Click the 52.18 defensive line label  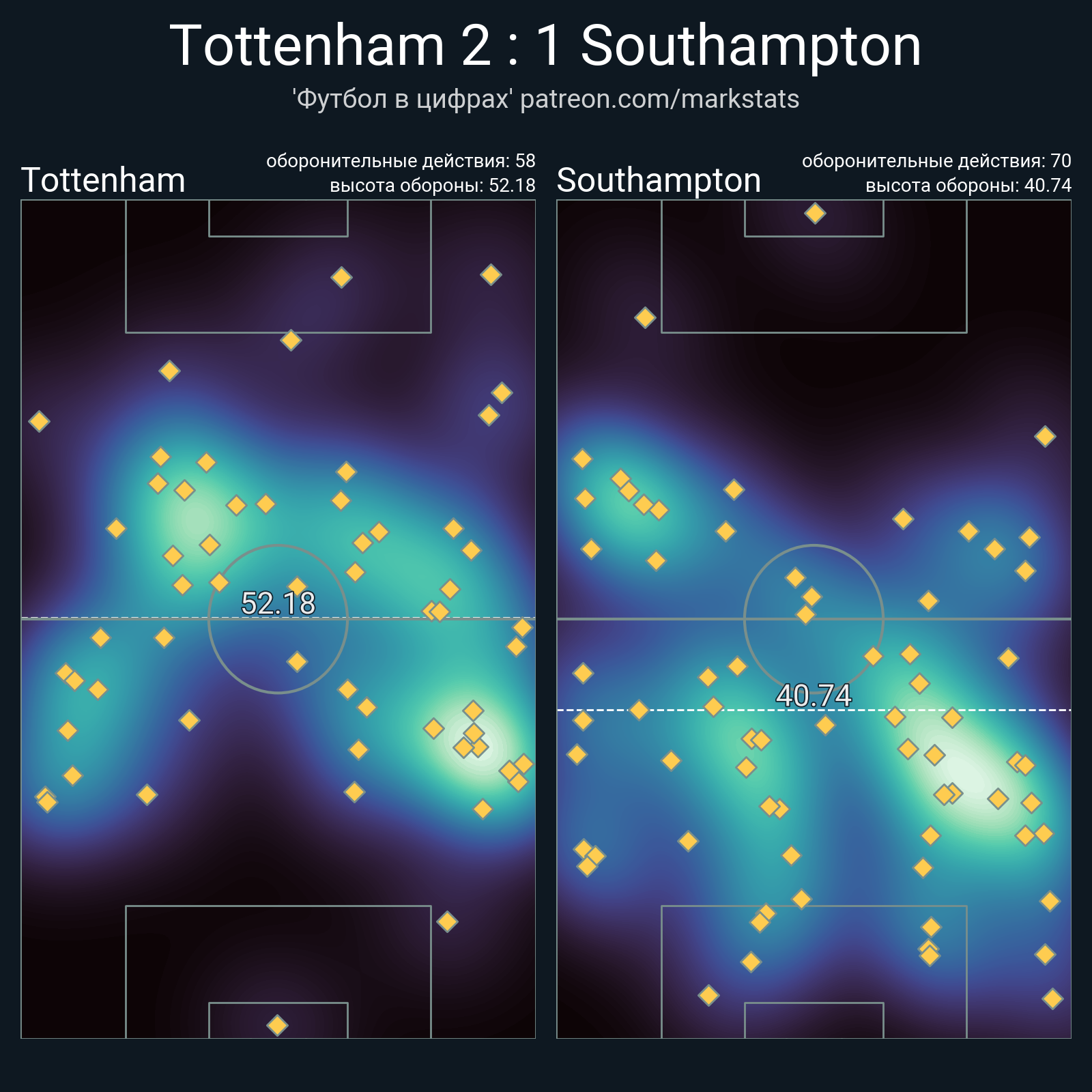pos(278,603)
